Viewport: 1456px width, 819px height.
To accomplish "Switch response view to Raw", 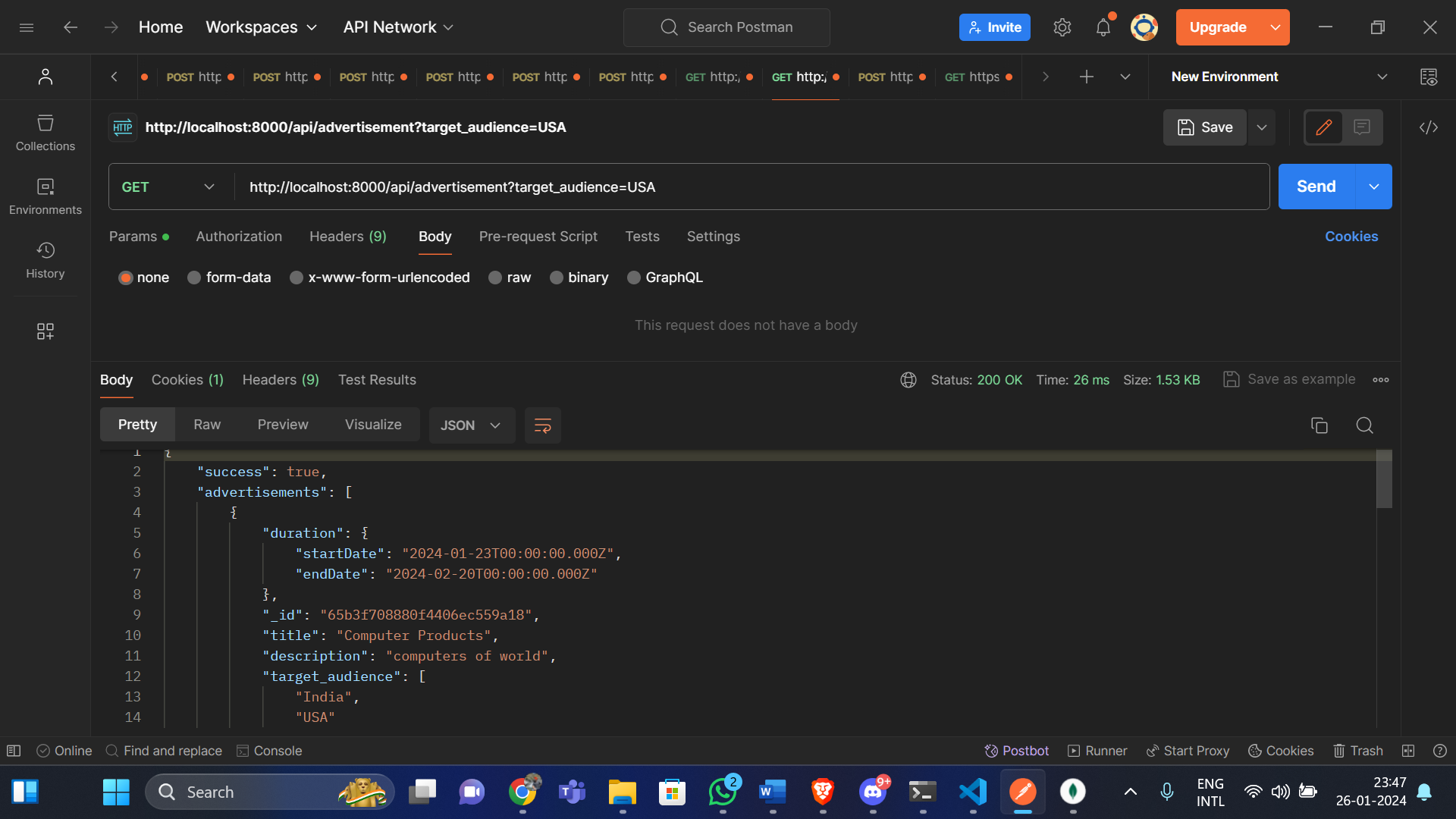I will 207,425.
